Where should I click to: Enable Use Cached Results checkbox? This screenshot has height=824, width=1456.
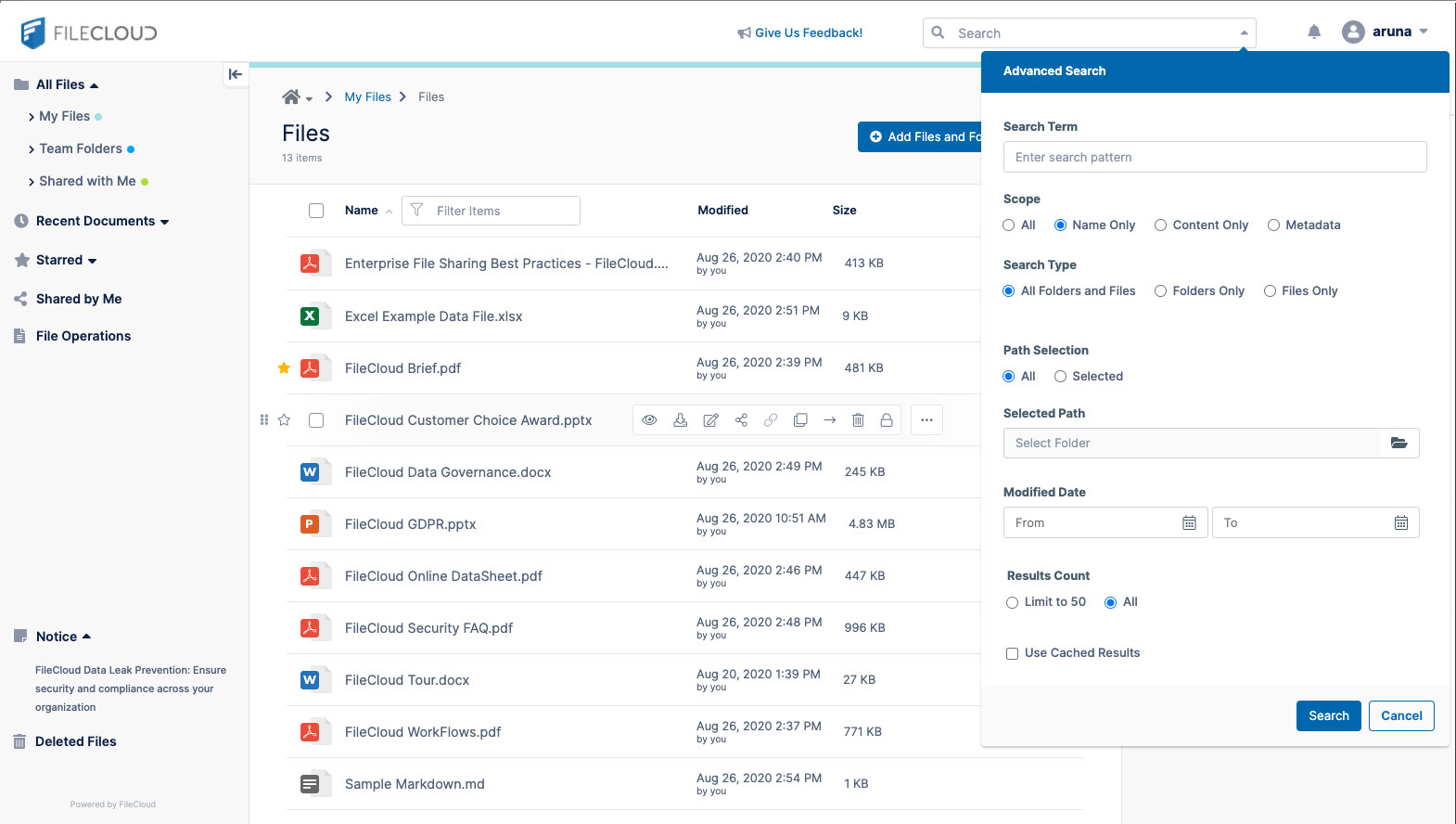click(1012, 653)
